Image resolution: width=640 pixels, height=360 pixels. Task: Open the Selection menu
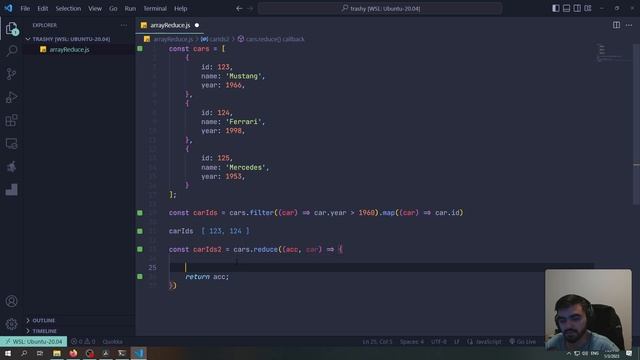point(68,8)
